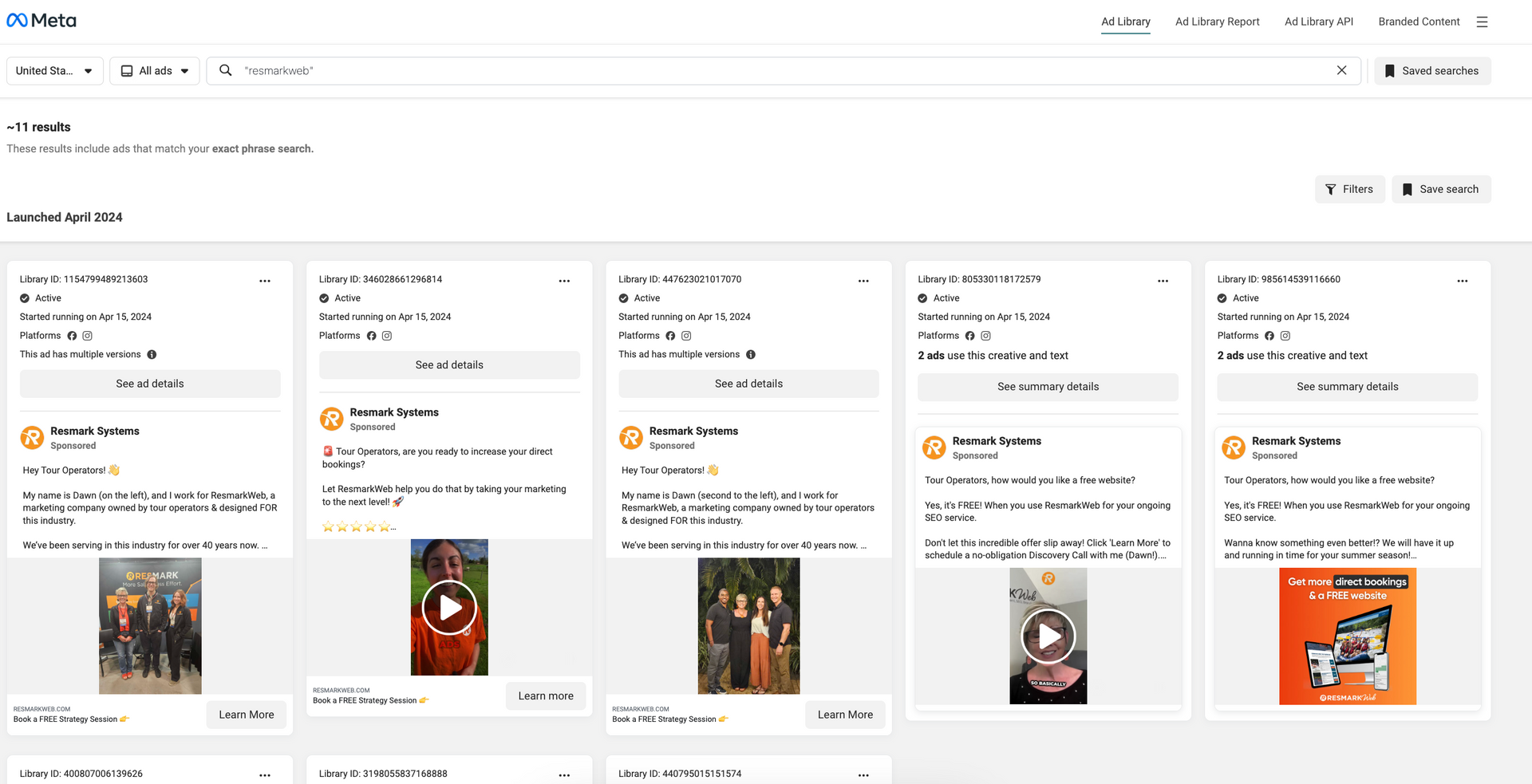The width and height of the screenshot is (1532, 784).
Task: Open options for ad 985614539116660
Action: tap(1462, 281)
